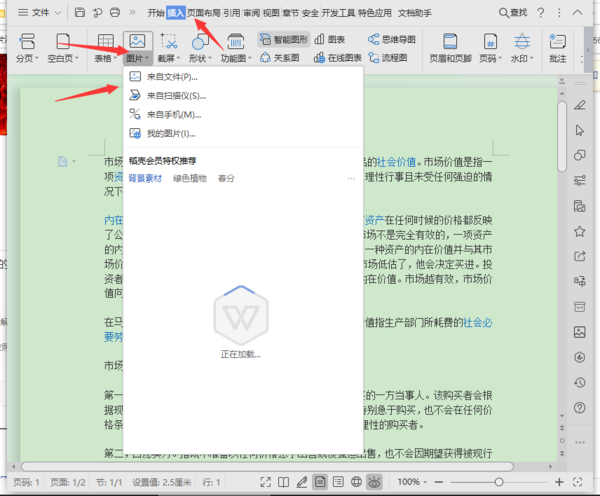Click the selection cursor icon in sidebar
This screenshot has width=600, height=496.
click(580, 131)
